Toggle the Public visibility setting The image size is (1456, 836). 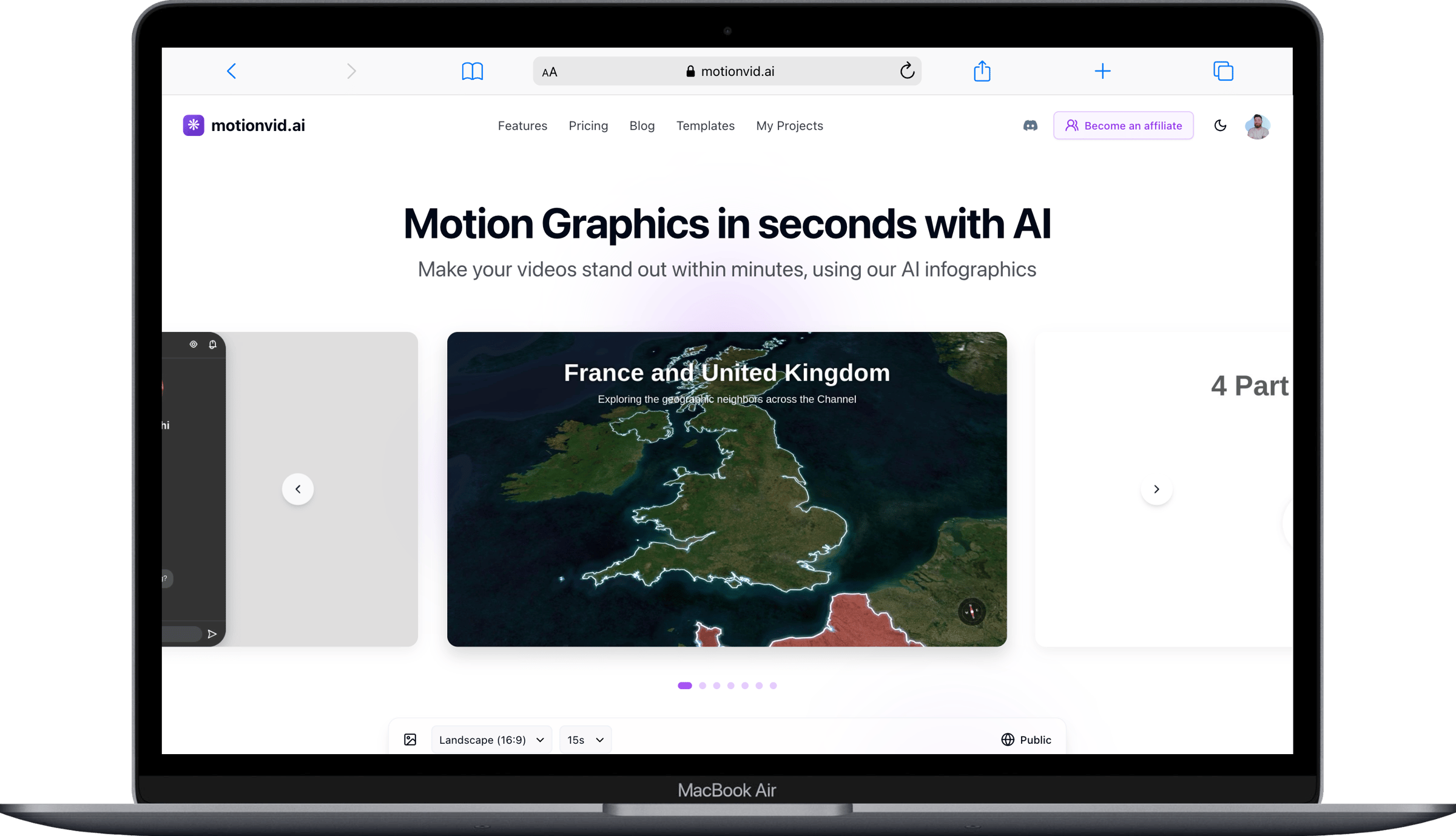click(x=1026, y=740)
